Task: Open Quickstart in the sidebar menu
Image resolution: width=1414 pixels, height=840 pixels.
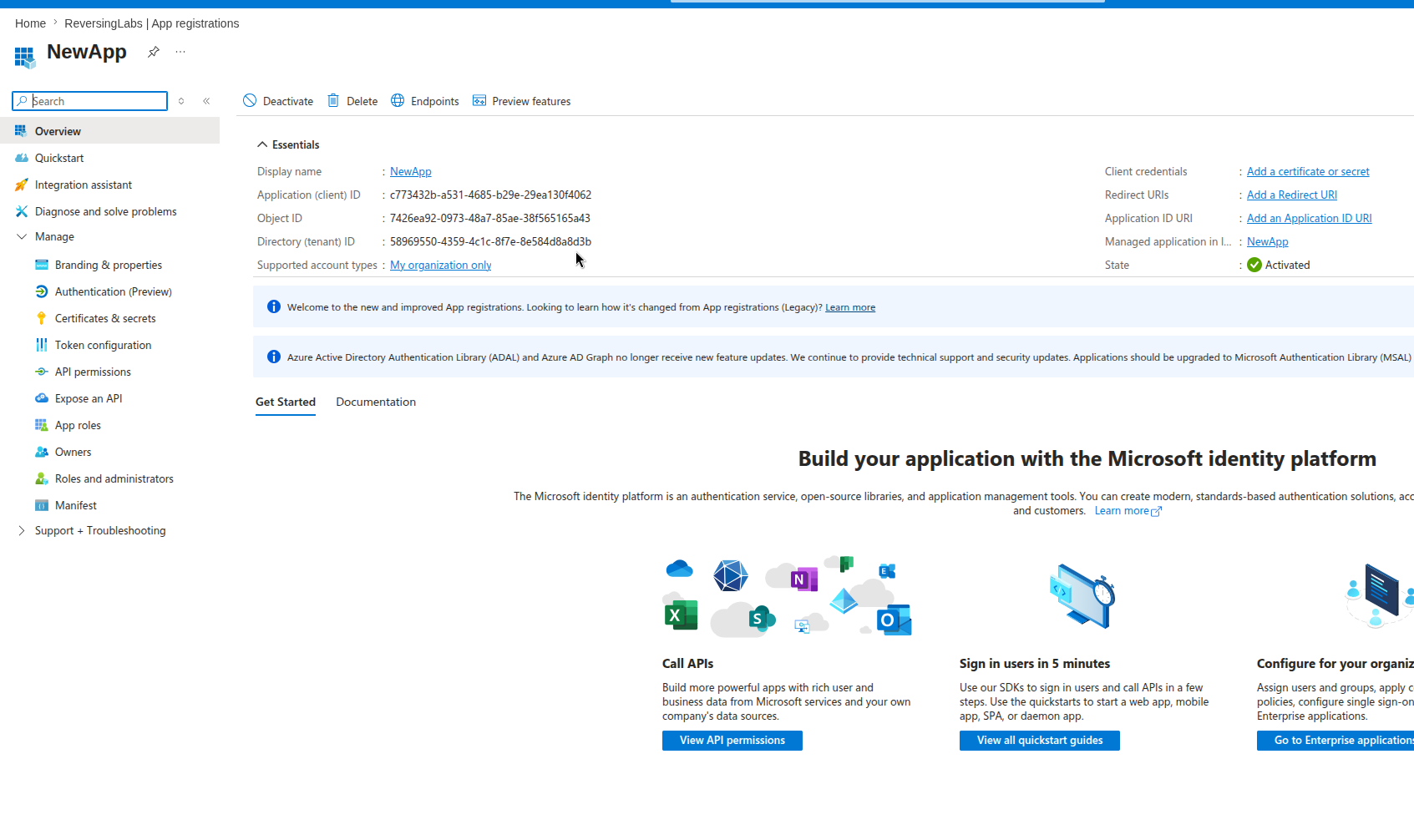Action: coord(110,158)
